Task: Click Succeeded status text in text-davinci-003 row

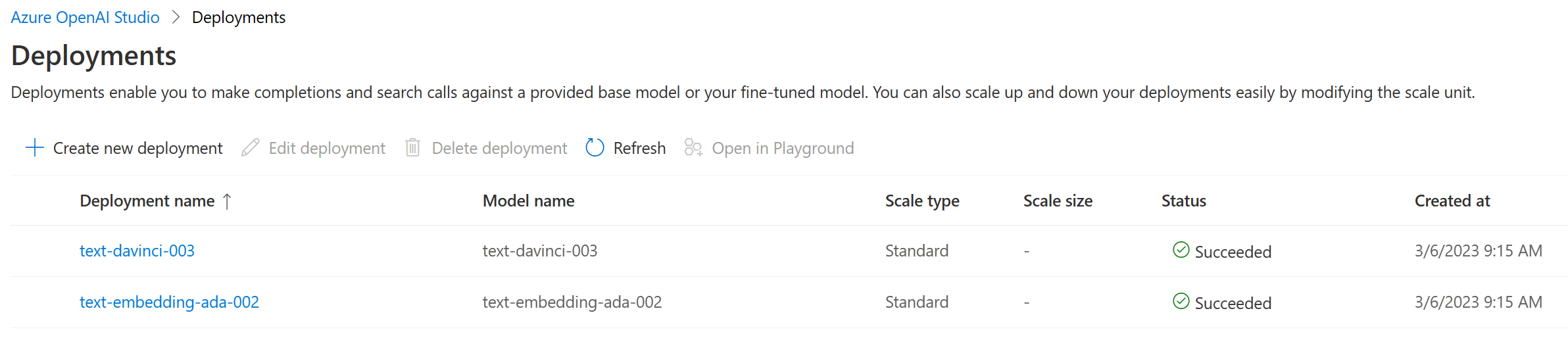Action: 1233,252
